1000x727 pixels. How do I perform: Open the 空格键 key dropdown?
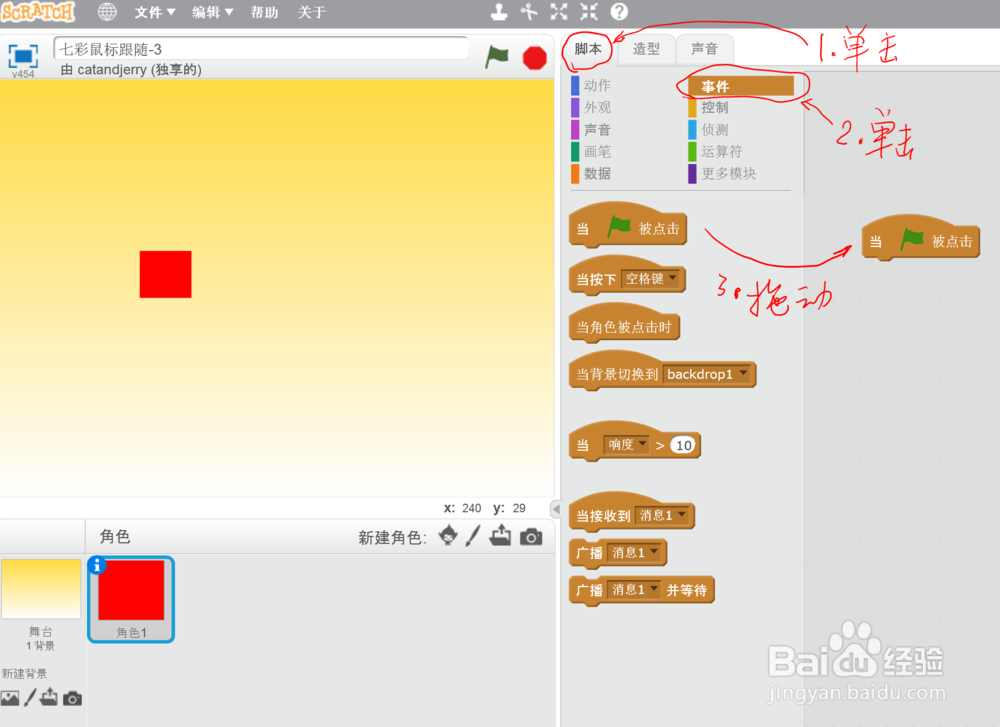coord(650,279)
